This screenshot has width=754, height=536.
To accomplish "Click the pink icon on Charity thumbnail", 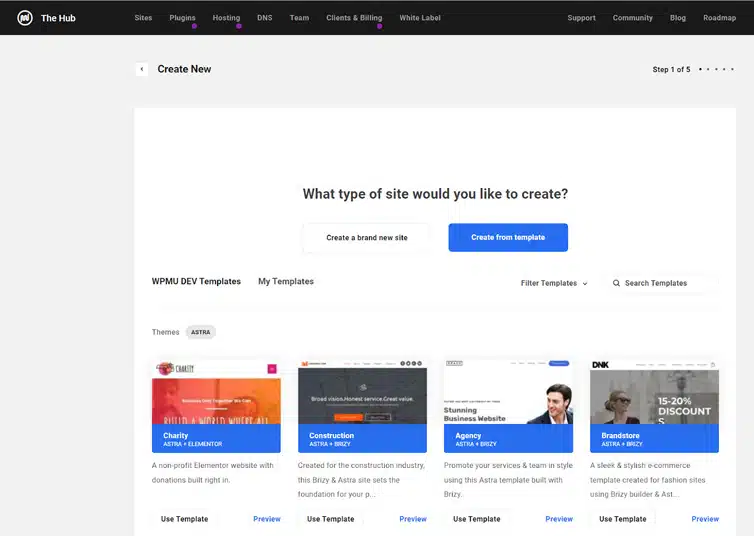I will point(272,369).
